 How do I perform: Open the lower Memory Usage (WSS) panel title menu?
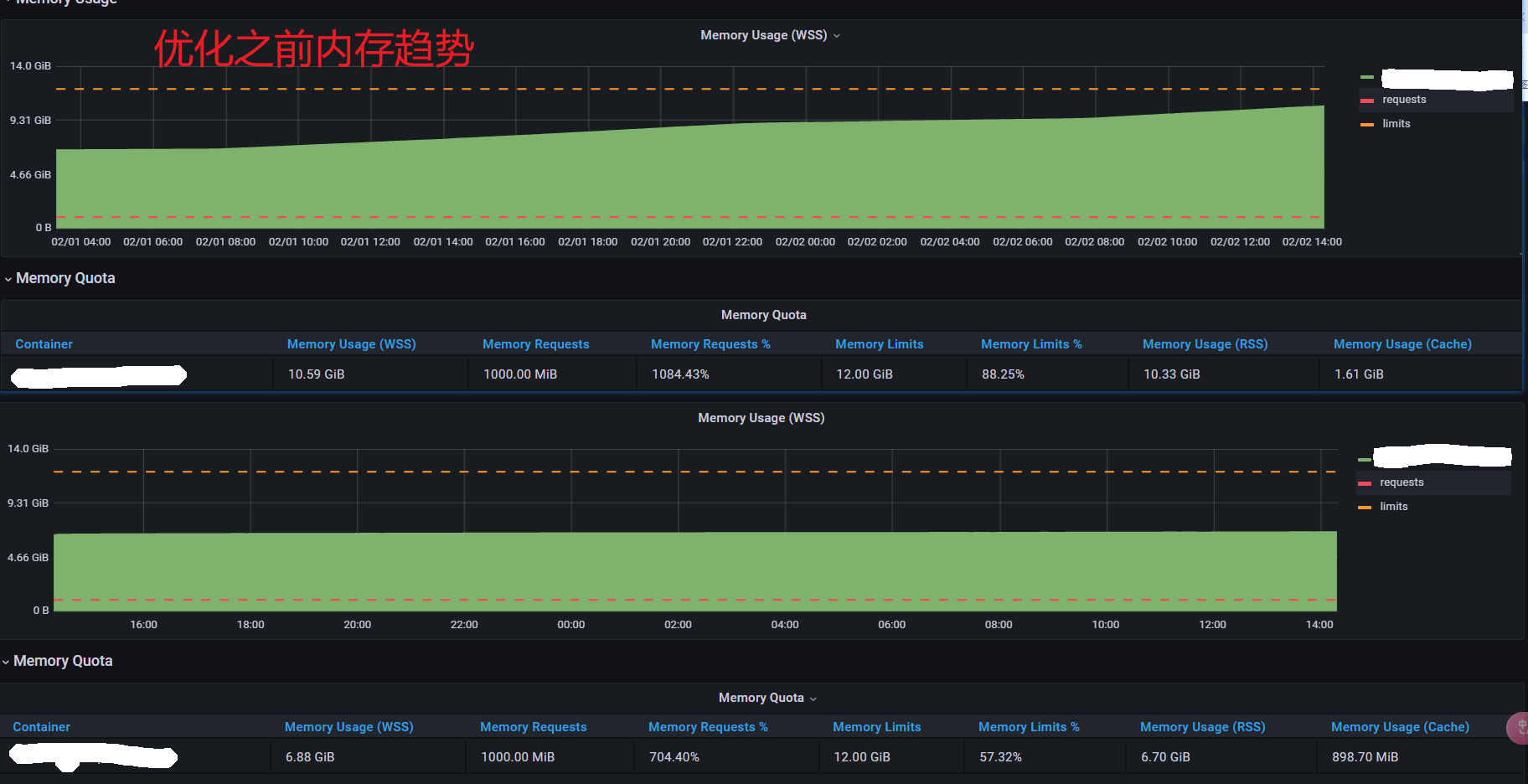pos(761,418)
